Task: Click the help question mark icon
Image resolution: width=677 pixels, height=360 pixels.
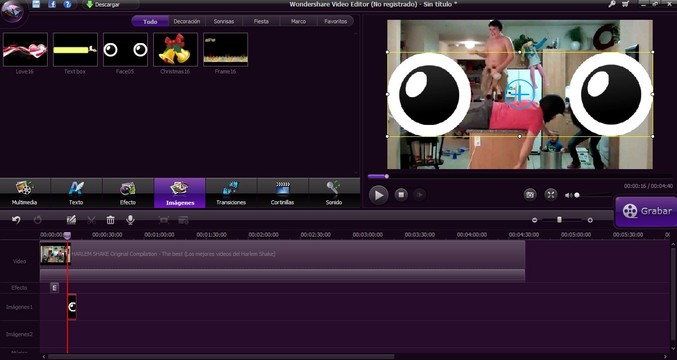Action: tap(67, 4)
